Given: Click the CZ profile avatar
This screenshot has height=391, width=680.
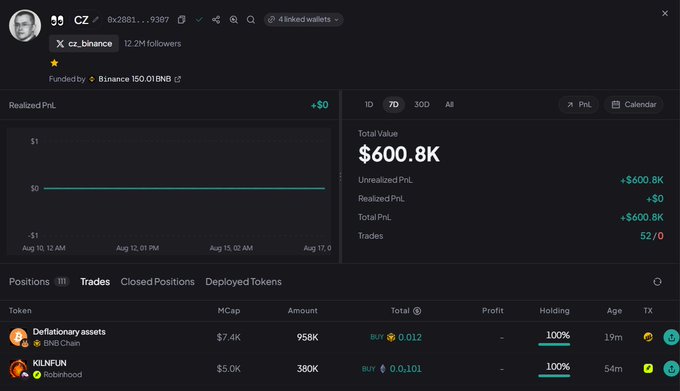Looking at the screenshot, I should [x=25, y=26].
